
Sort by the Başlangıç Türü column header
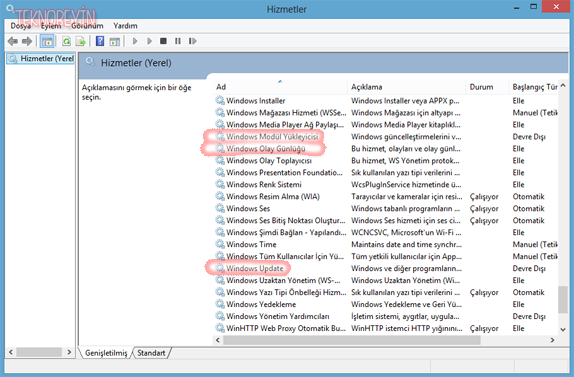coord(533,87)
